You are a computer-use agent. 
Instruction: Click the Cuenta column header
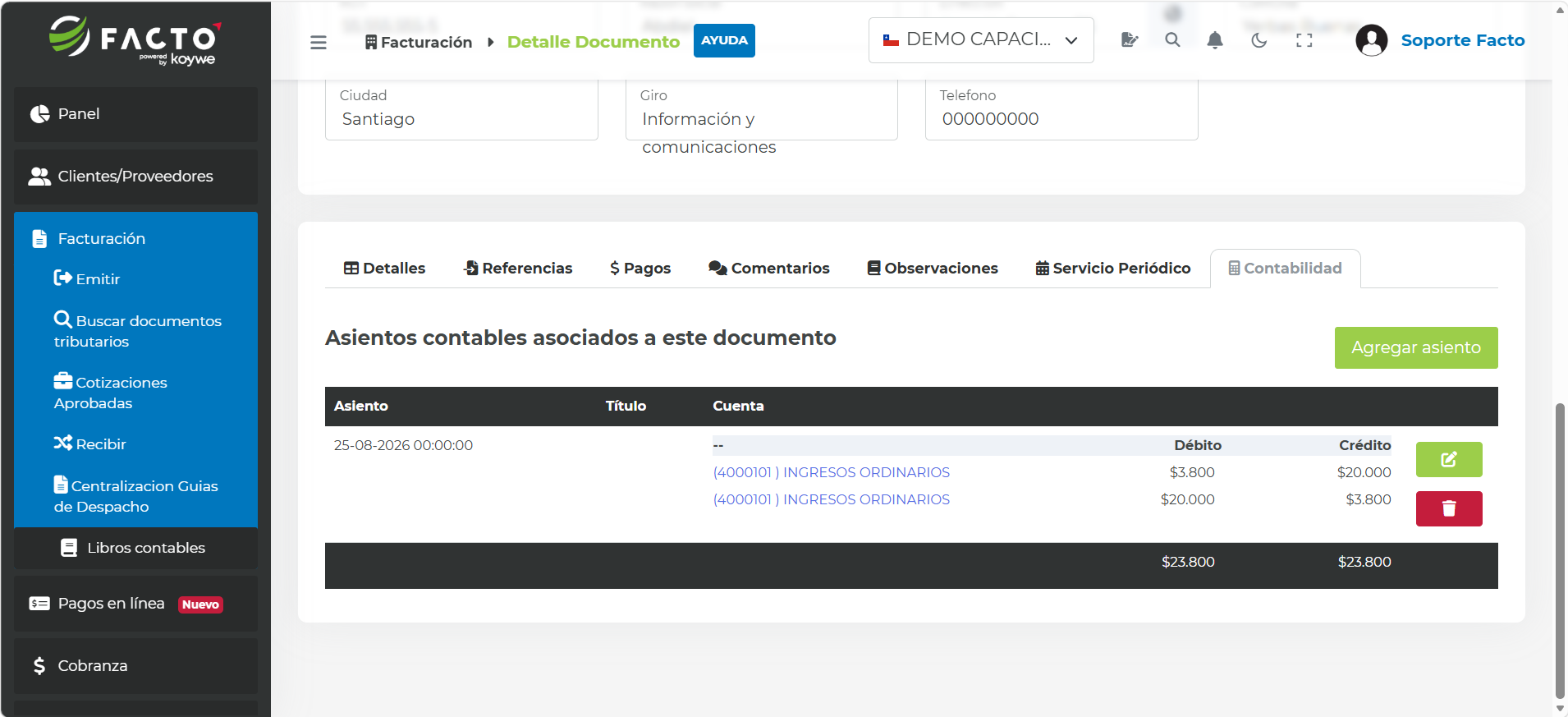tap(738, 406)
